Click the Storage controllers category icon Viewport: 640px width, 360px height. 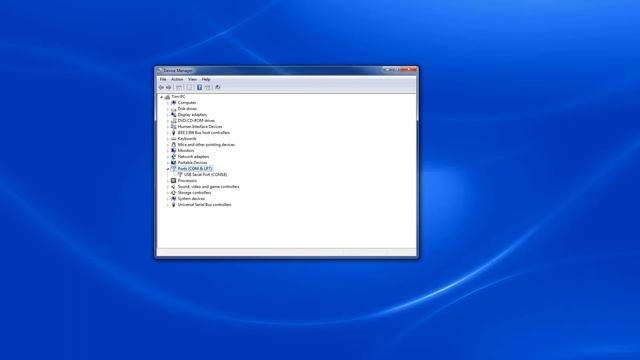(173, 193)
